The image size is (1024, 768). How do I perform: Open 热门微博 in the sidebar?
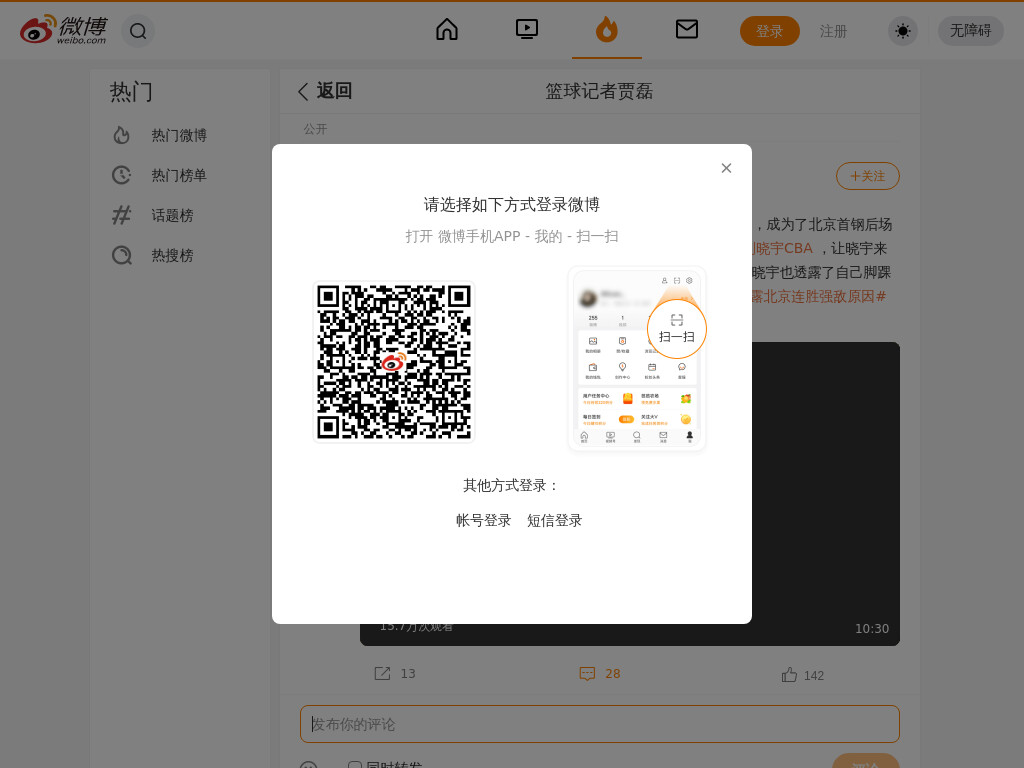click(x=179, y=135)
